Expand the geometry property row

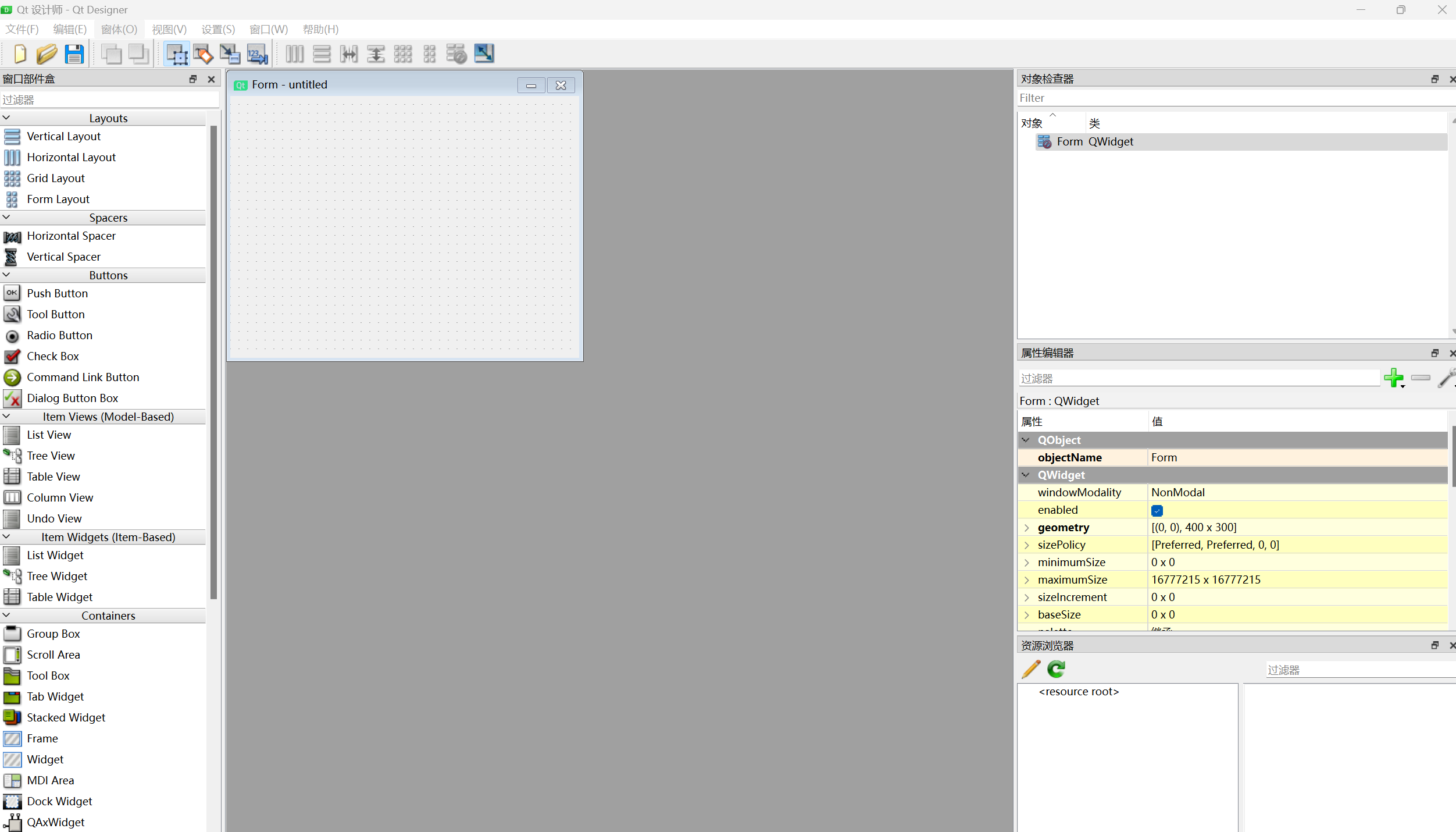tap(1027, 528)
